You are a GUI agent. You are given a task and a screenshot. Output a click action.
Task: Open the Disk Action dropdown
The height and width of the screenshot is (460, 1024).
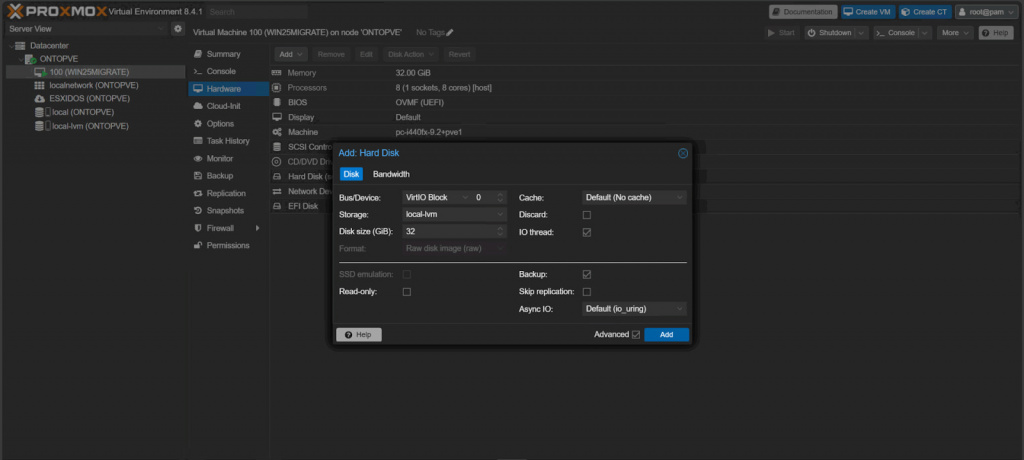[x=410, y=54]
